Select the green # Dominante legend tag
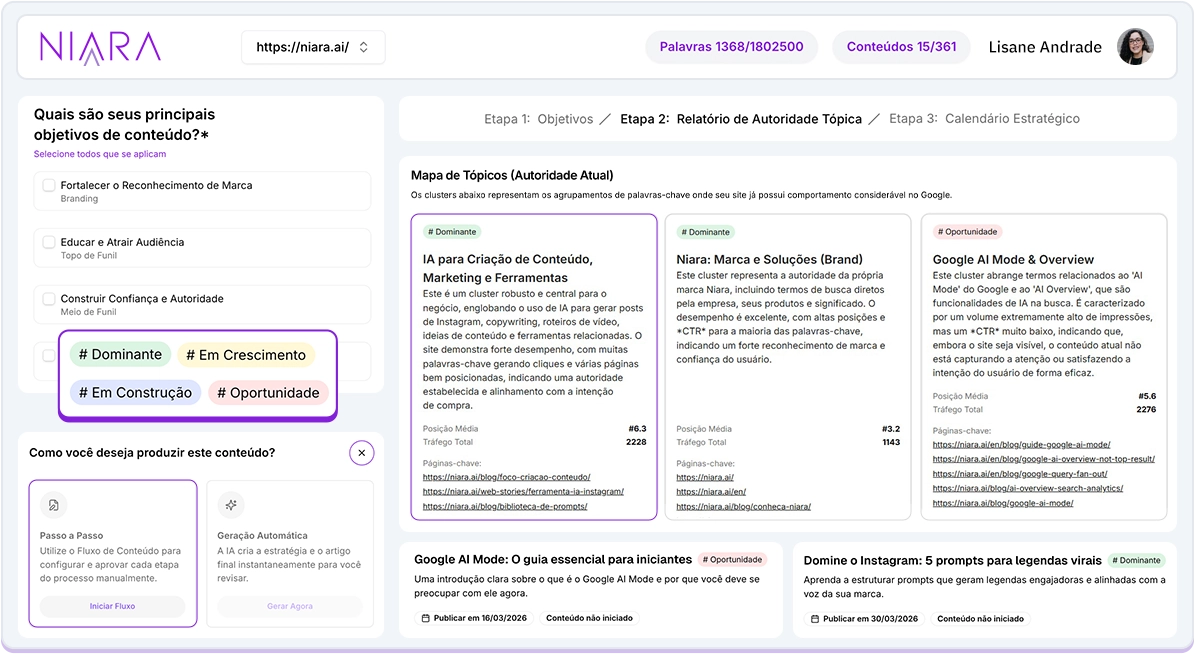1196x658 pixels. [x=120, y=355]
